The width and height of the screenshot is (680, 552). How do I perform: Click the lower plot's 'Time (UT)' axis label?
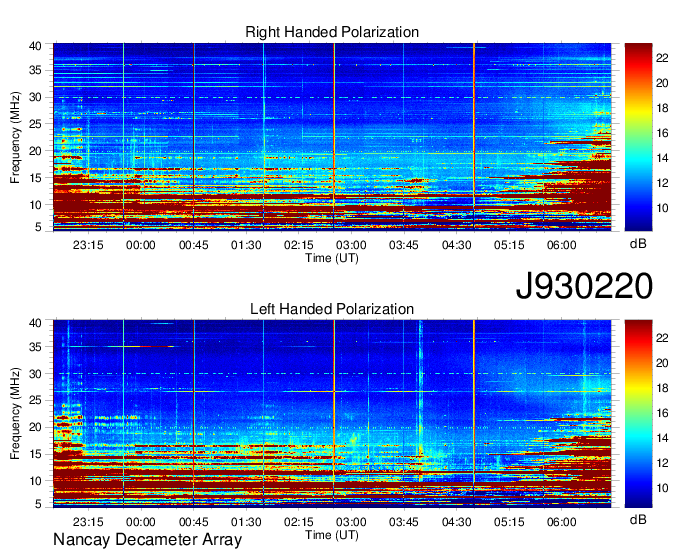coord(332,535)
